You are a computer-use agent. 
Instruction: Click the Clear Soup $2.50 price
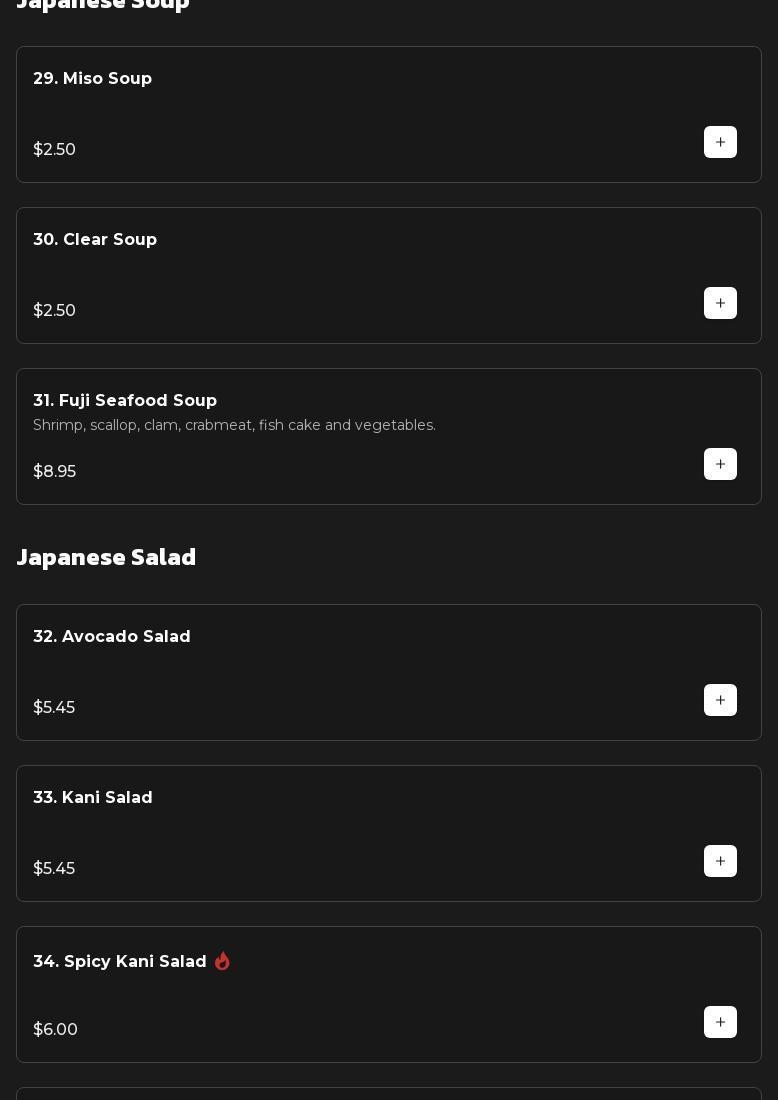tap(54, 310)
